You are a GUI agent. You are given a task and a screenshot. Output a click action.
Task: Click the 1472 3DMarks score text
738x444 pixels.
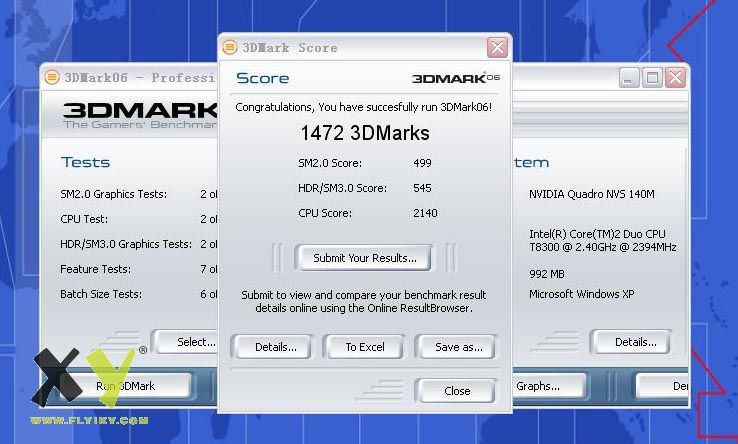point(365,133)
